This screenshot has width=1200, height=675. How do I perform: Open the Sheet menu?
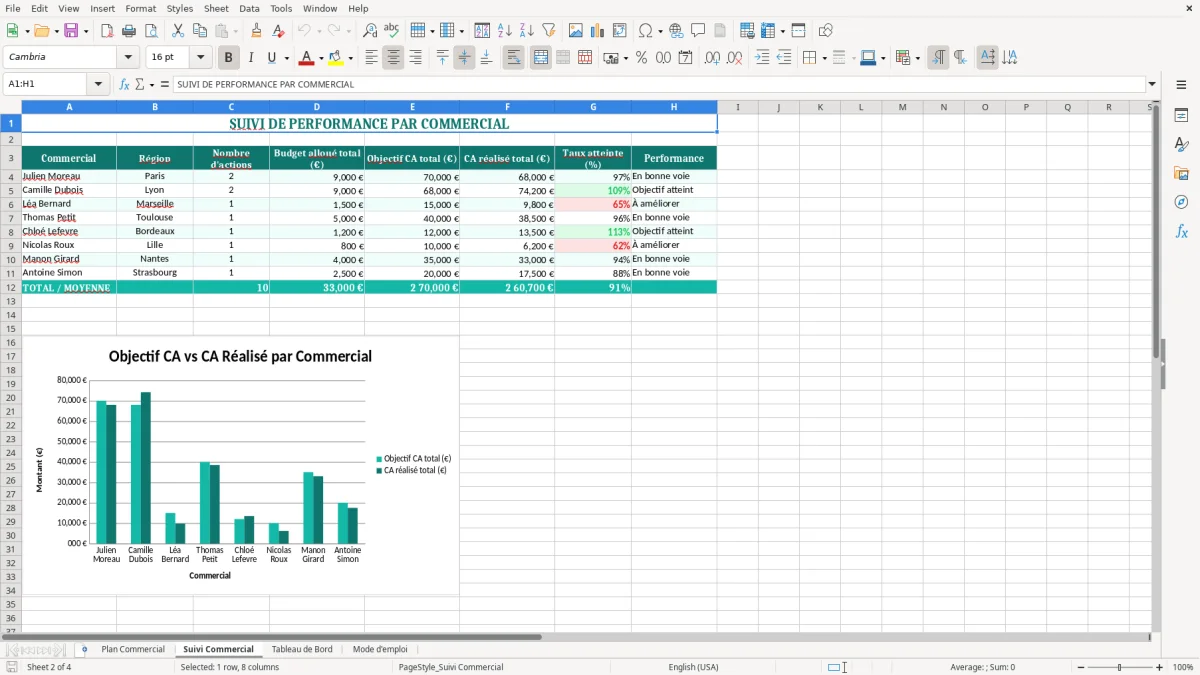click(216, 8)
